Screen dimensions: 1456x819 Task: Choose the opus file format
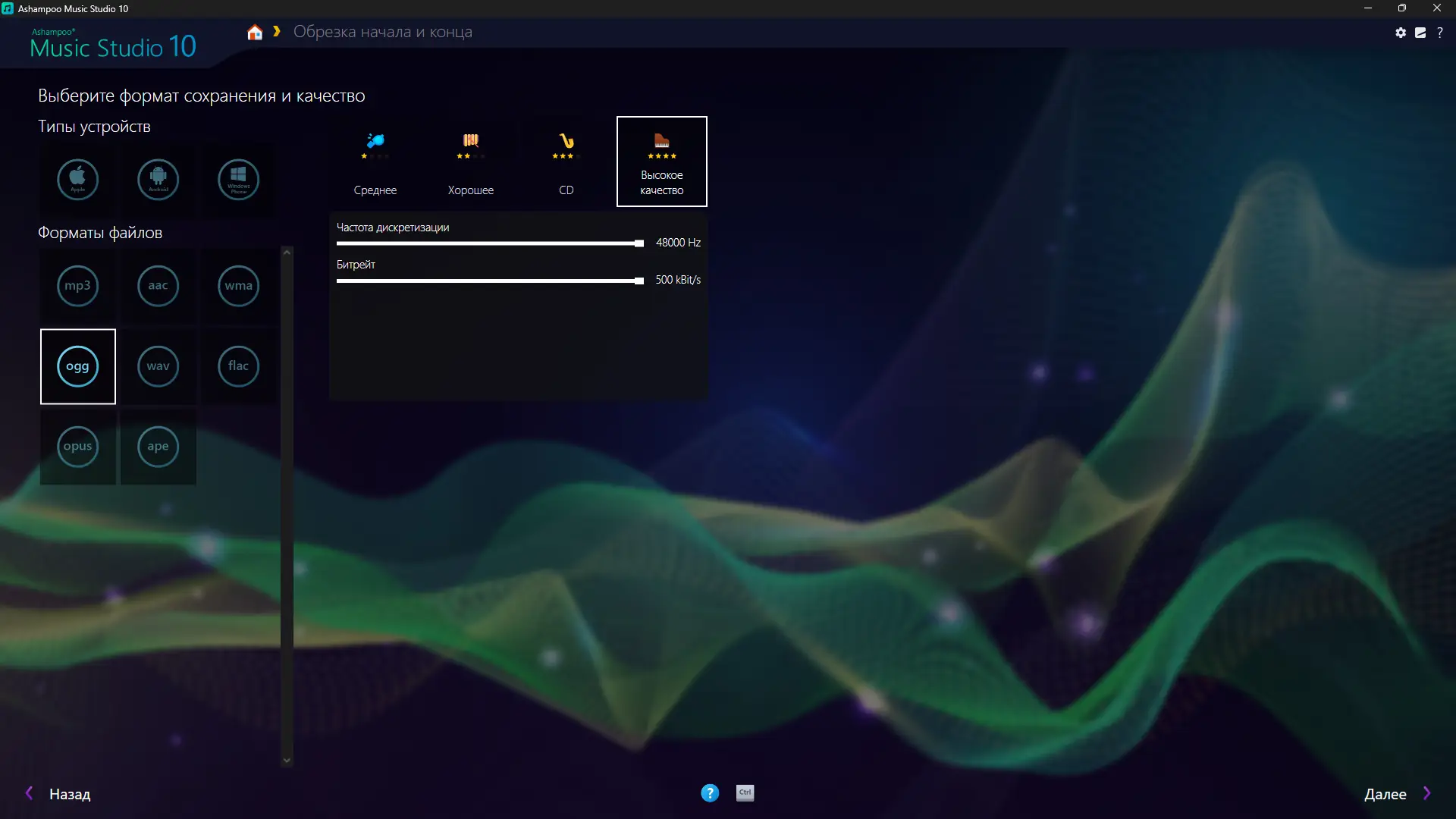point(78,447)
